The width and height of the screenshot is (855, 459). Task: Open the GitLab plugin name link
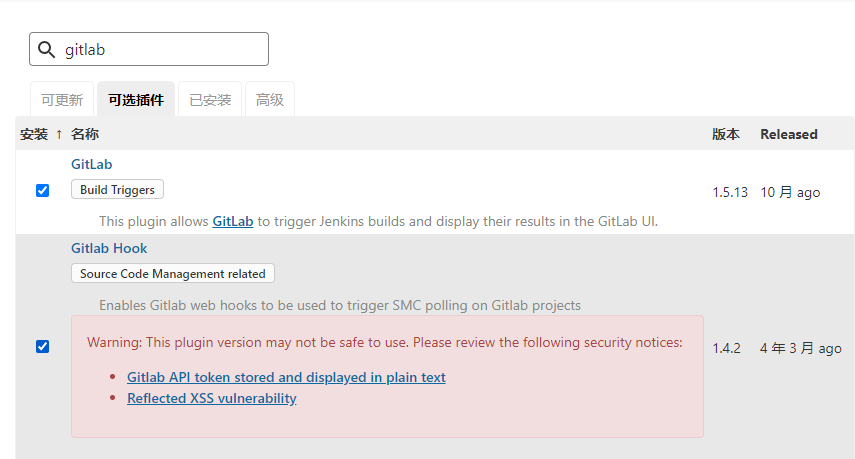point(92,164)
